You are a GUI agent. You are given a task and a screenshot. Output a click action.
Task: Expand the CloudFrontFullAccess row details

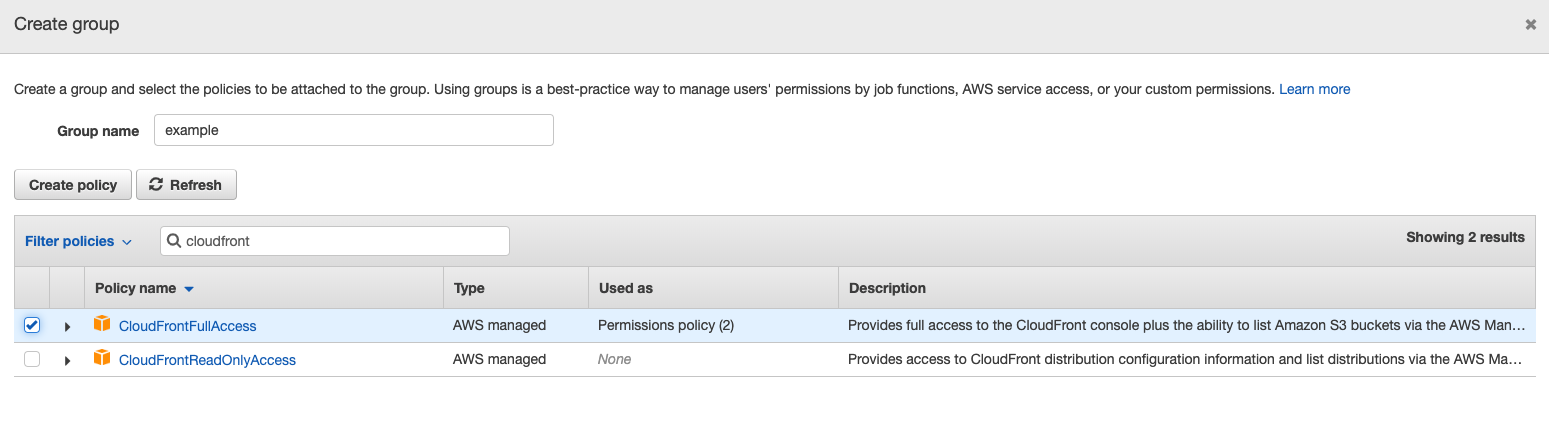67,326
